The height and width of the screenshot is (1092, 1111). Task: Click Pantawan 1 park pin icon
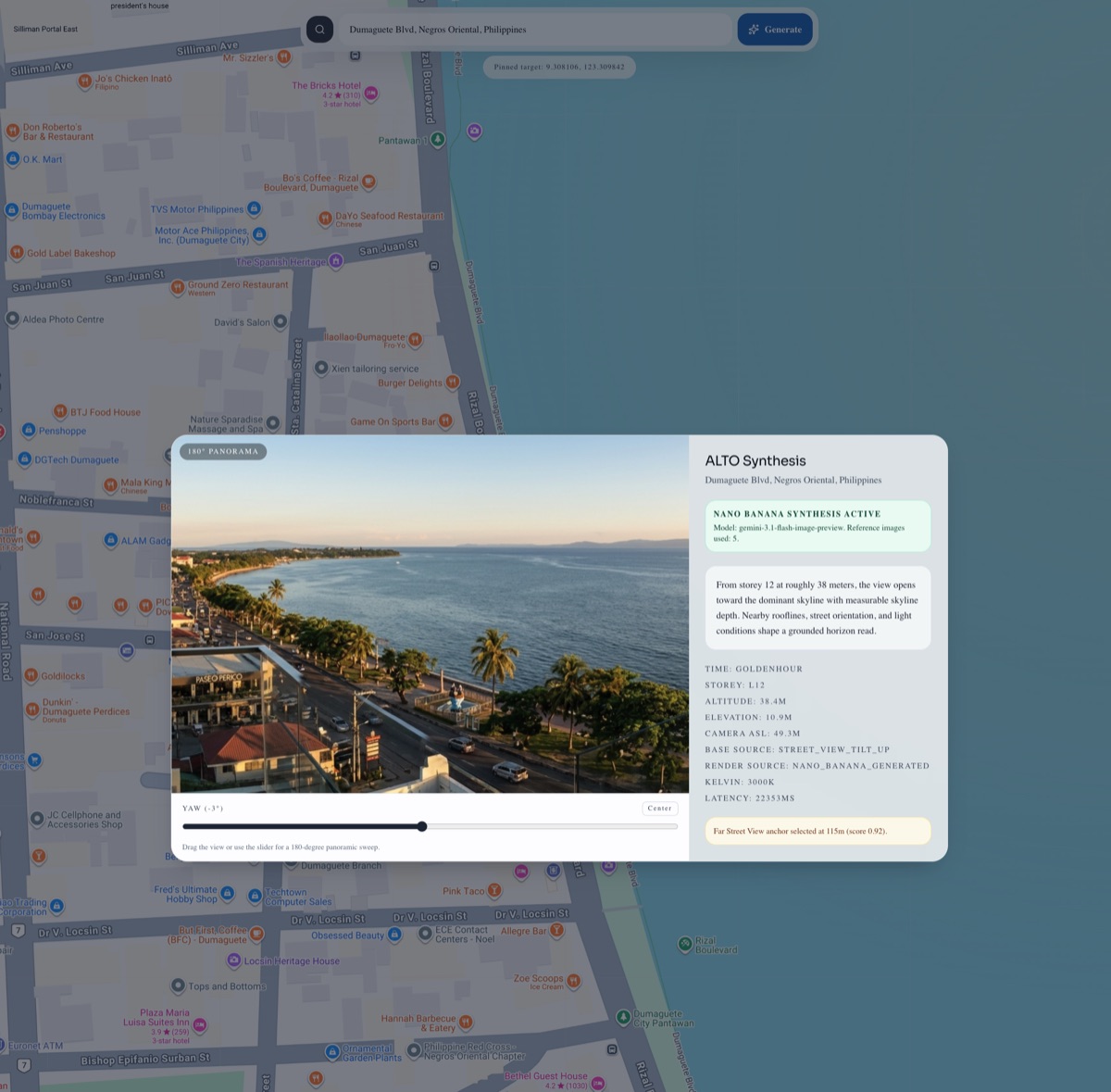click(x=438, y=140)
